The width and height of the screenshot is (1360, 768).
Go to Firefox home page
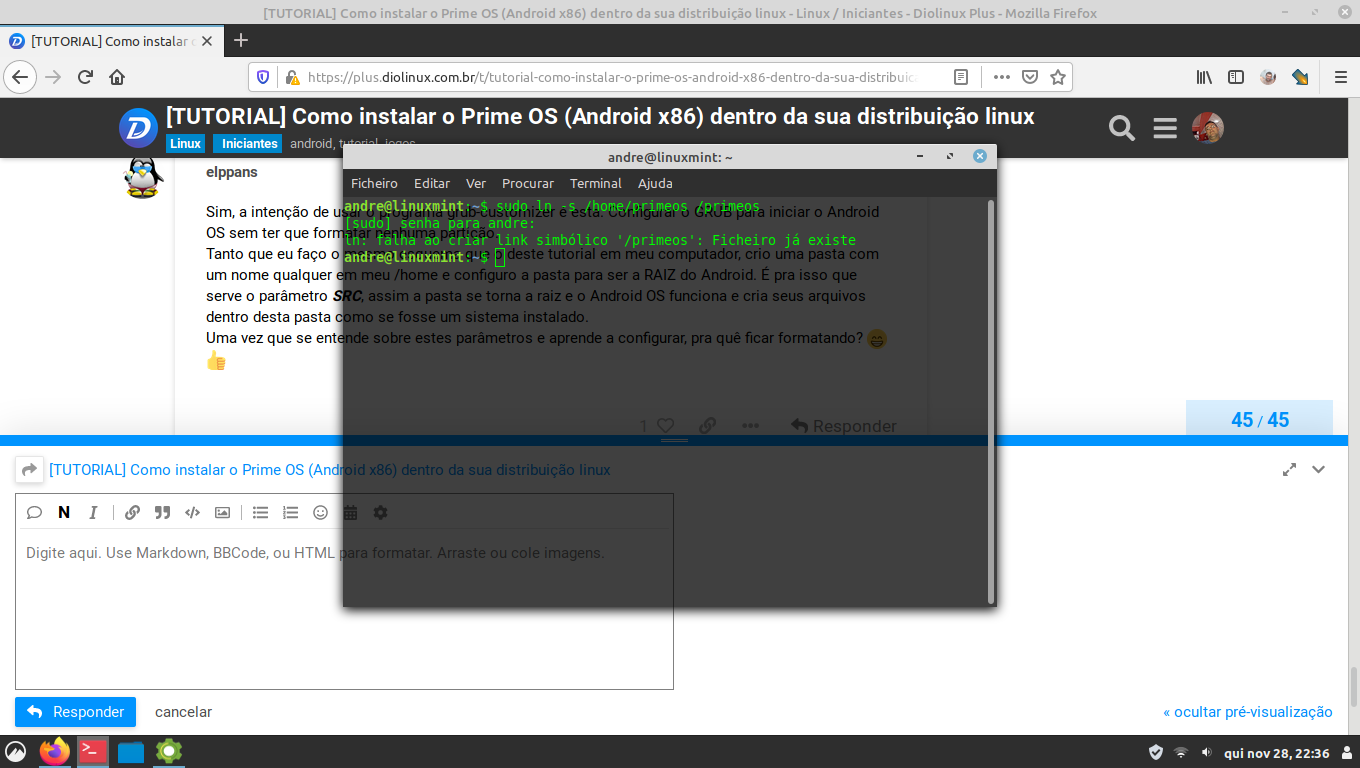(x=117, y=77)
